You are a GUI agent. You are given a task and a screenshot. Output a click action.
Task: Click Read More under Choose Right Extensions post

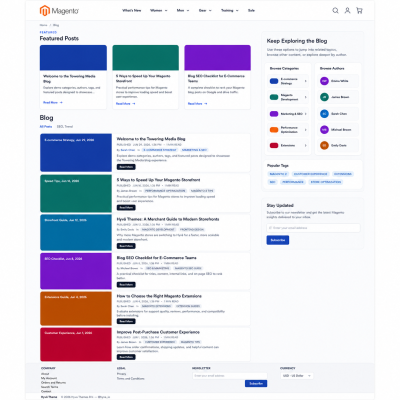(126, 321)
